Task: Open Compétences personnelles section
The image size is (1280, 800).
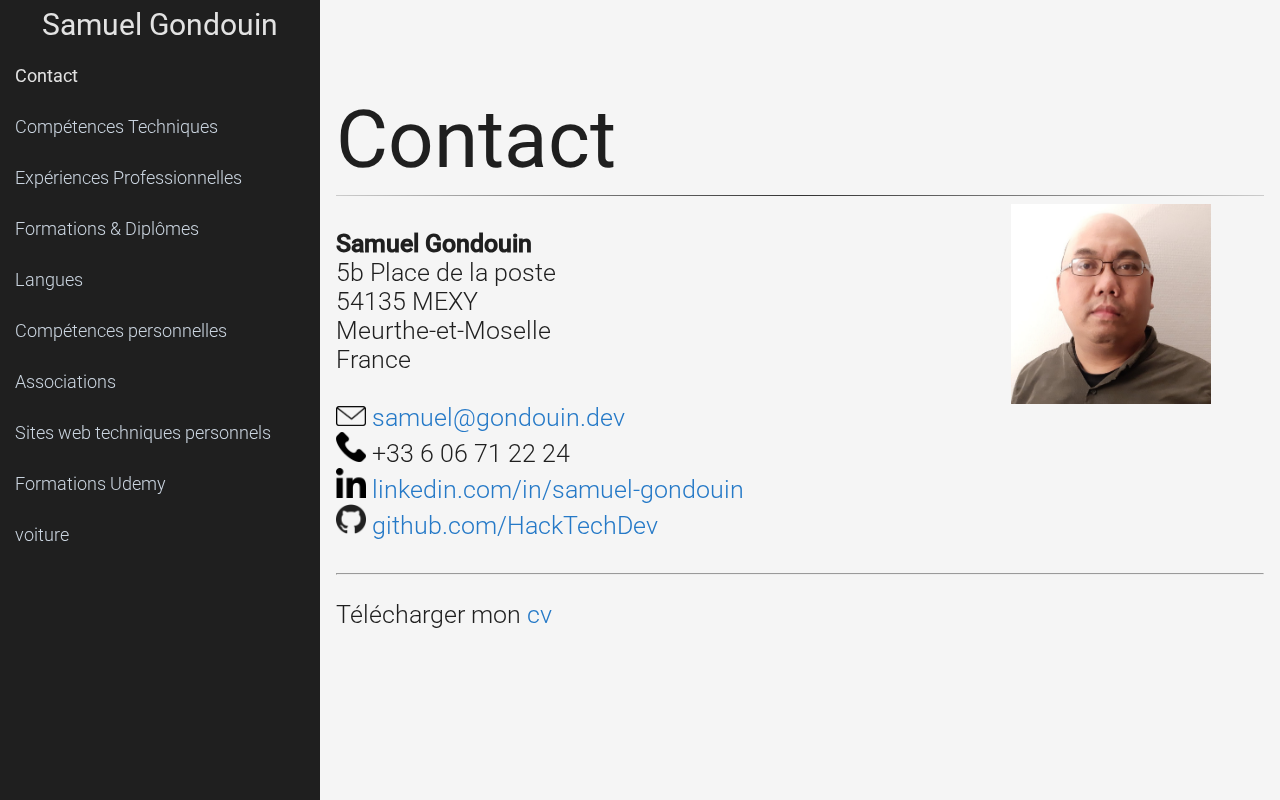Action: pyautogui.click(x=121, y=331)
